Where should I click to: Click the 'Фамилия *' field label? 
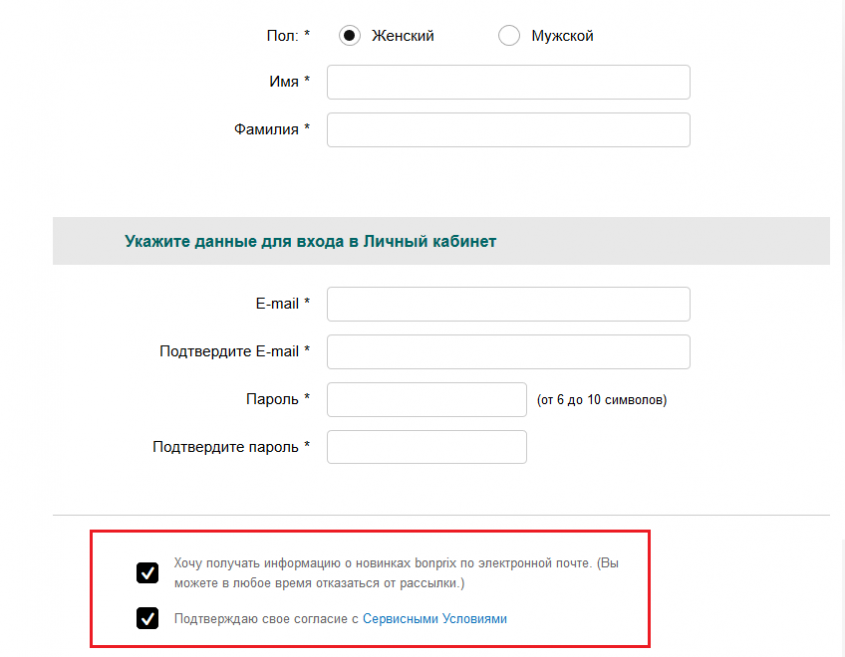(x=272, y=130)
